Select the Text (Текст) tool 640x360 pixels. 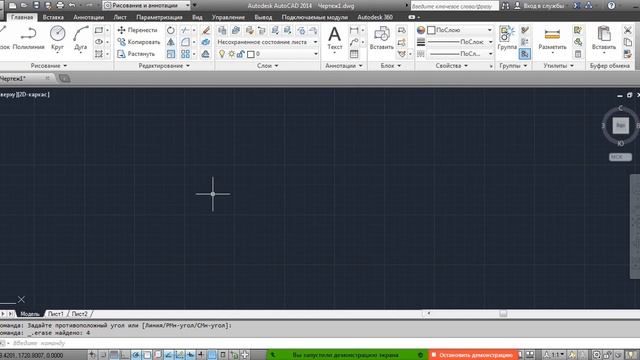(x=335, y=38)
